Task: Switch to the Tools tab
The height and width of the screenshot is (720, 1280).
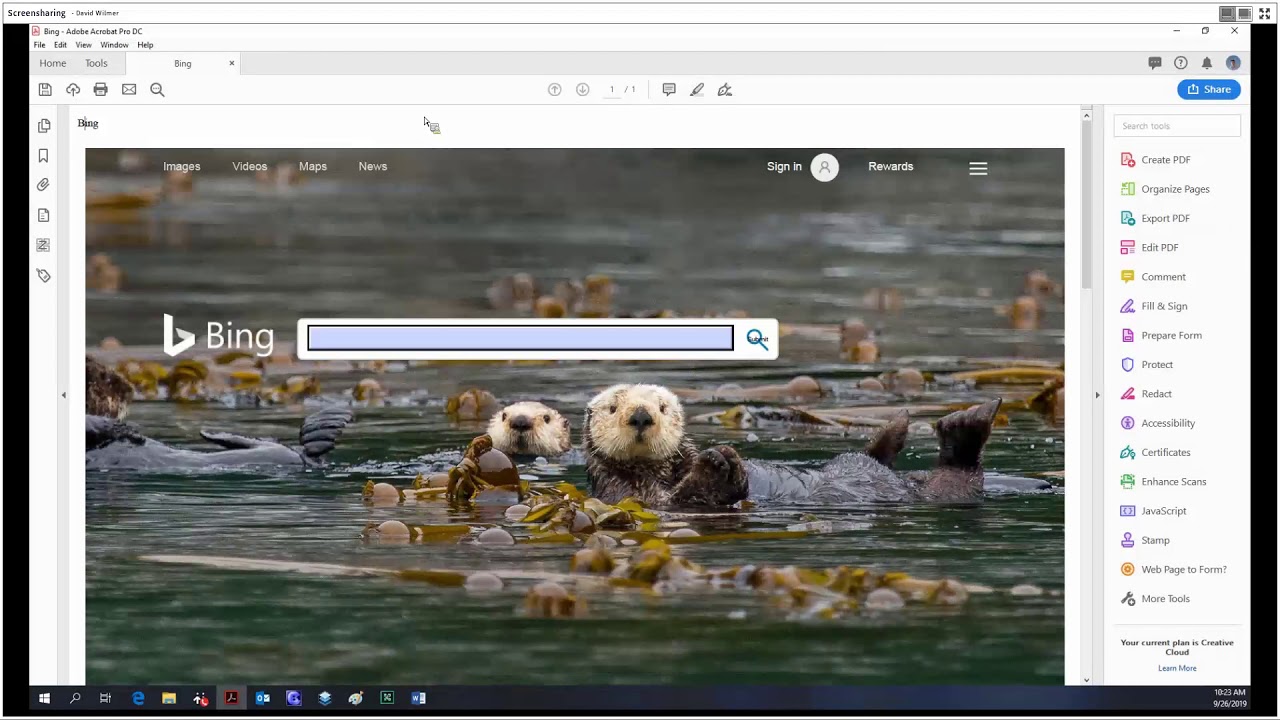Action: coord(96,63)
